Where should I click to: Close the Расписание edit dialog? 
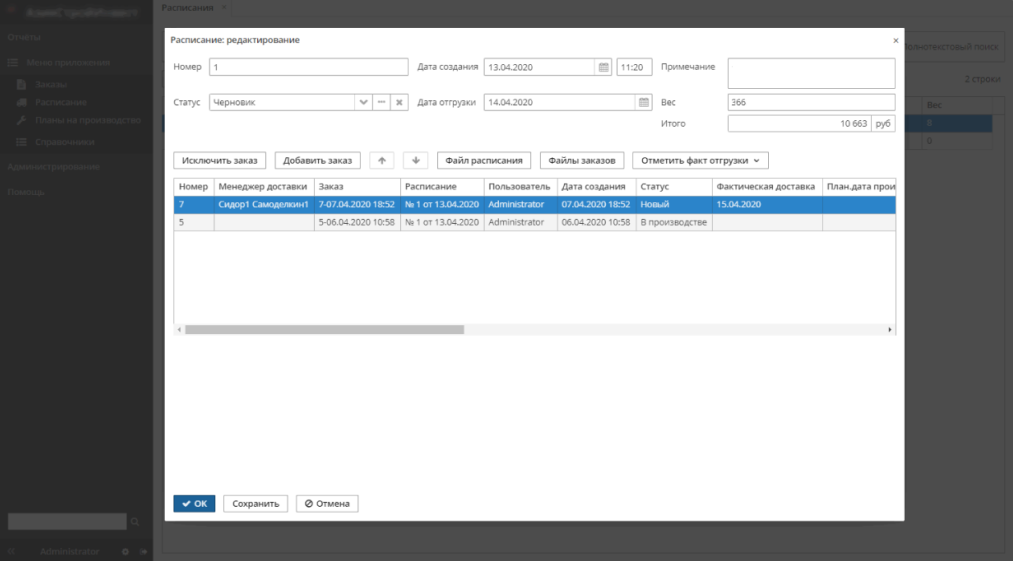pyautogui.click(x=895, y=41)
